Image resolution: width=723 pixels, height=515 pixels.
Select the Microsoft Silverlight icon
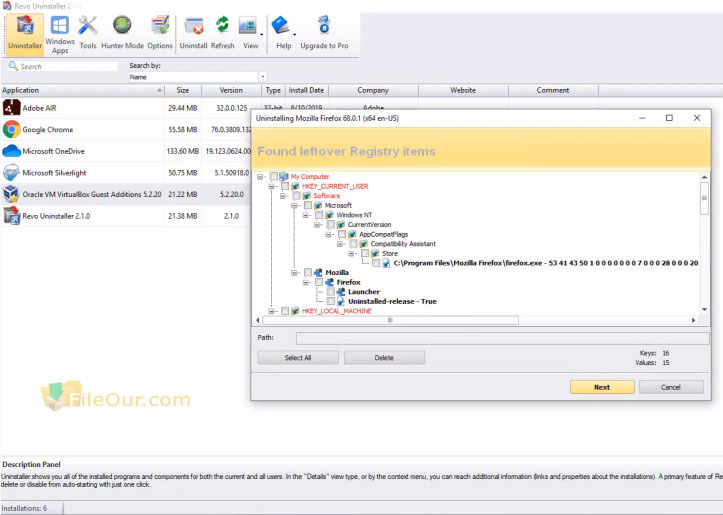pyautogui.click(x=12, y=172)
